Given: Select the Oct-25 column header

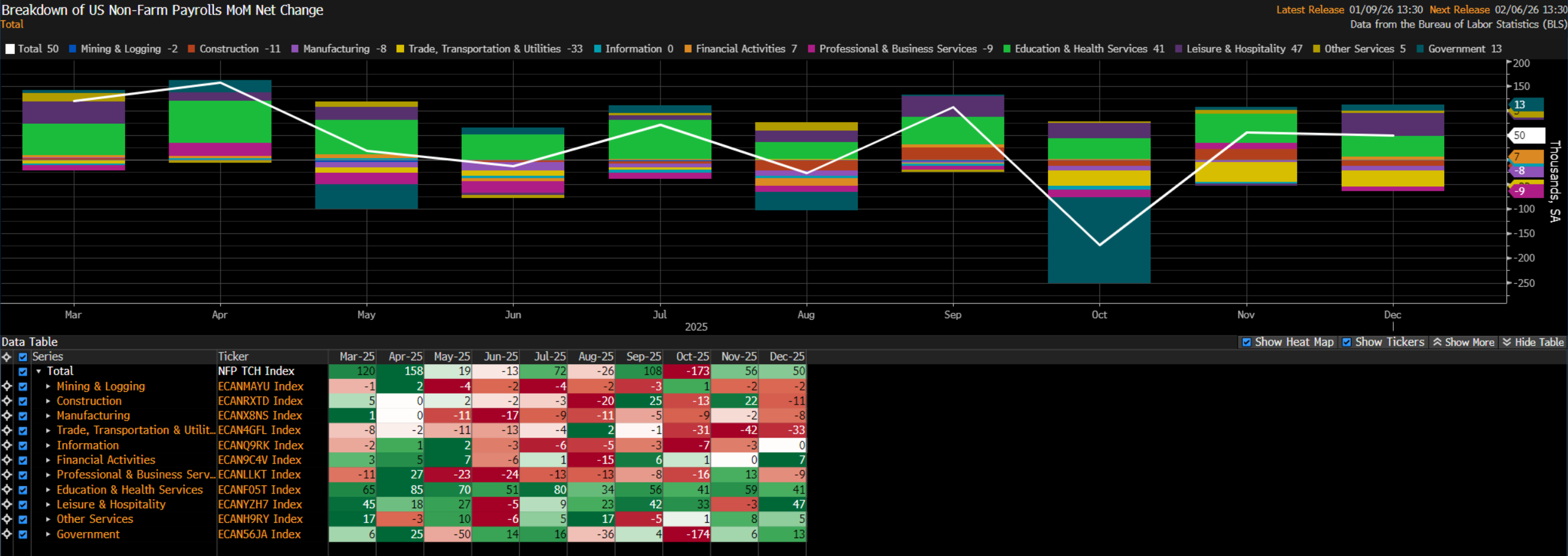Looking at the screenshot, I should pos(692,357).
